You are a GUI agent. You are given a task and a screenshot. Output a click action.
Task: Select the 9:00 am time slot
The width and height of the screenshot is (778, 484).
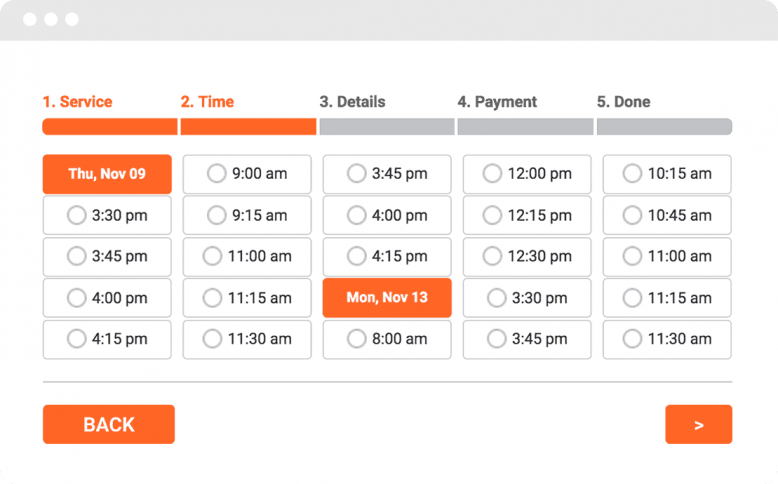[x=247, y=174]
